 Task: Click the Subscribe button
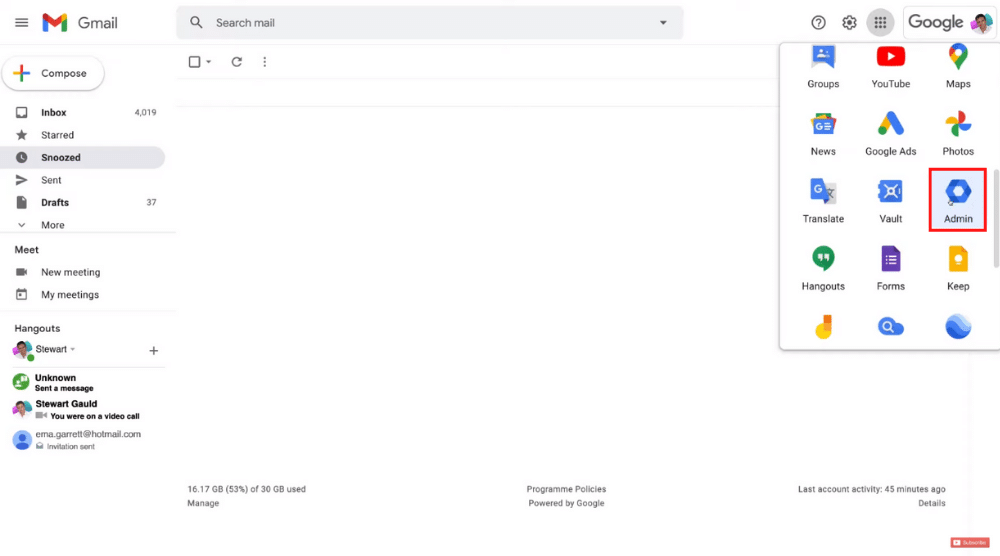[970, 543]
